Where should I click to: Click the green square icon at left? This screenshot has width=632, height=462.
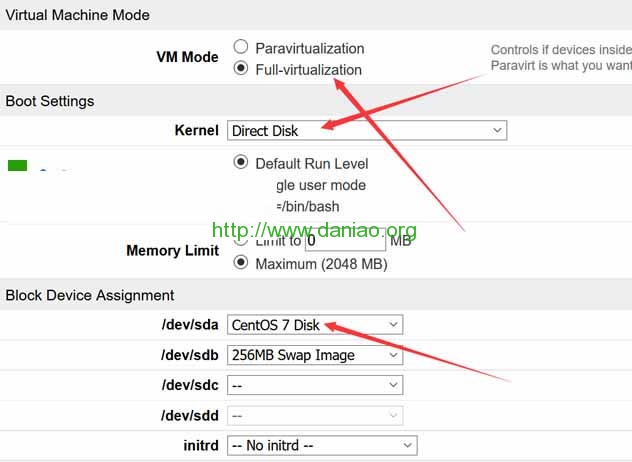click(17, 166)
